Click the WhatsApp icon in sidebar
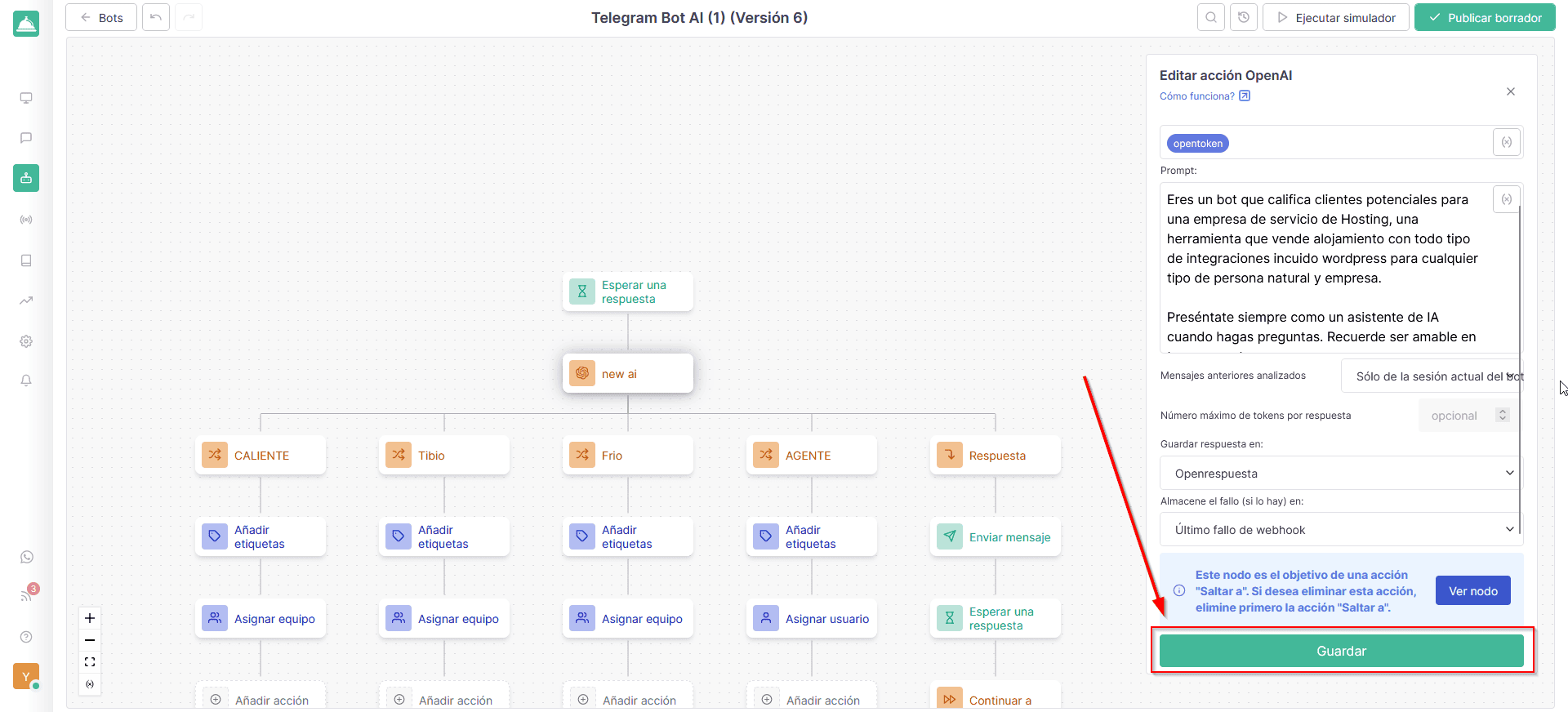The width and height of the screenshot is (1568, 712). click(x=27, y=557)
